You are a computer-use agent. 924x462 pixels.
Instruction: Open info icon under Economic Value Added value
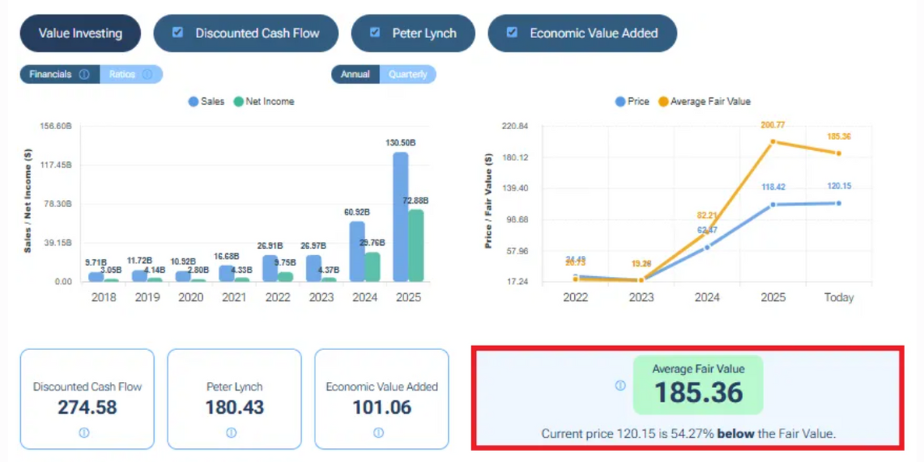click(x=378, y=433)
